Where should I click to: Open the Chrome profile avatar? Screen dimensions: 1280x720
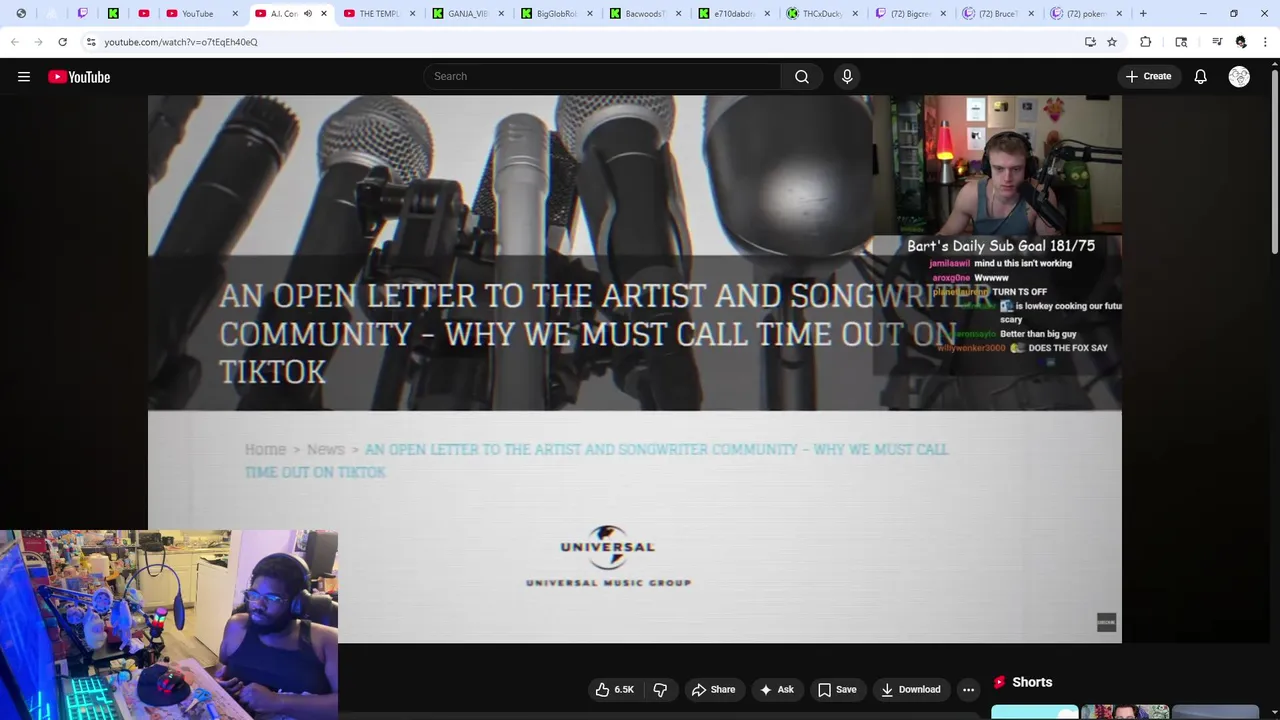[x=1241, y=42]
